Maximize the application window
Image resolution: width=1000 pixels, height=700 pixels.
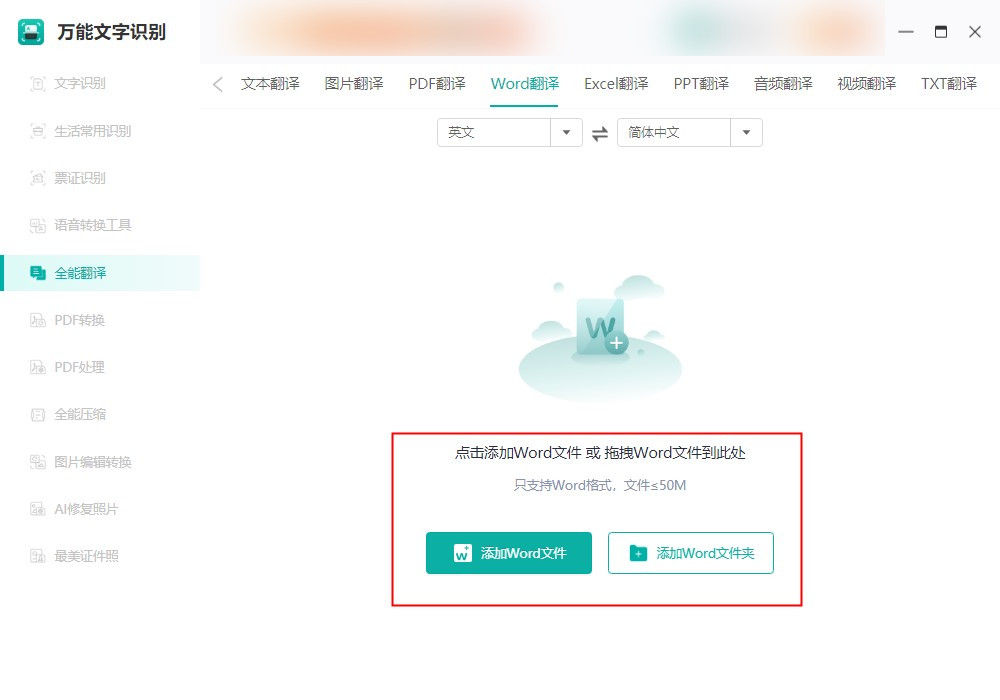click(941, 32)
